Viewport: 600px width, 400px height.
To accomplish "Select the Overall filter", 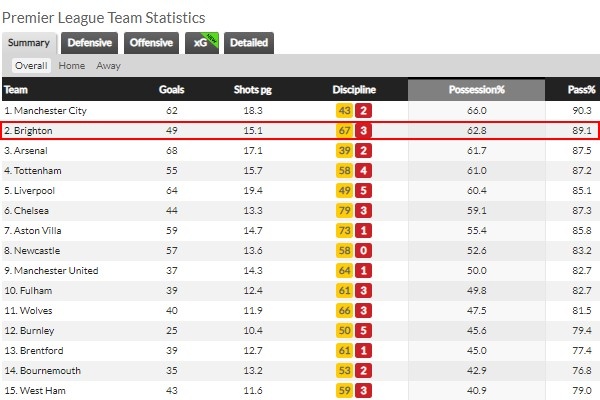I will (x=31, y=66).
